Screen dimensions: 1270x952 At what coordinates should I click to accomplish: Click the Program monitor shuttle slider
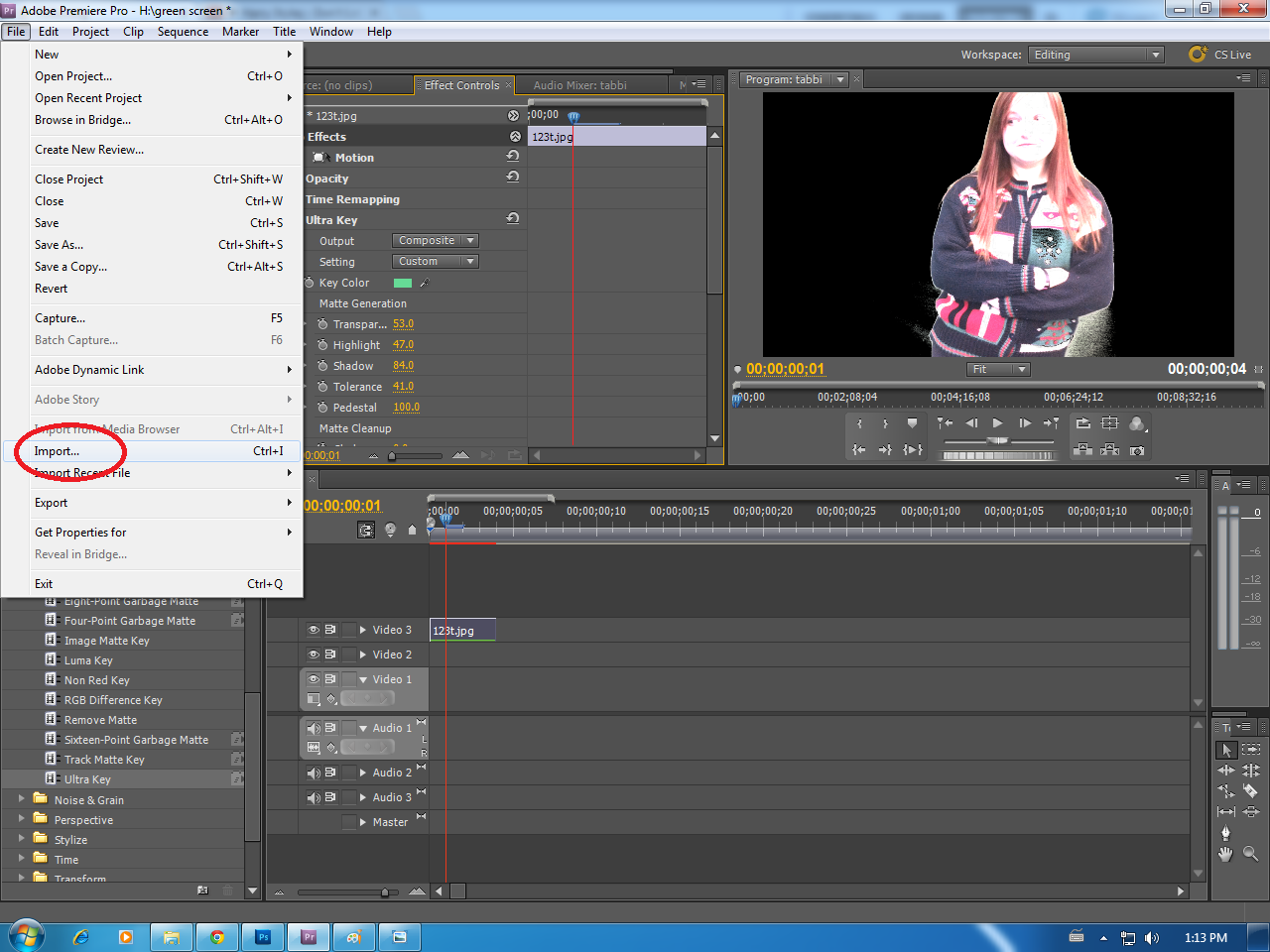coord(998,441)
